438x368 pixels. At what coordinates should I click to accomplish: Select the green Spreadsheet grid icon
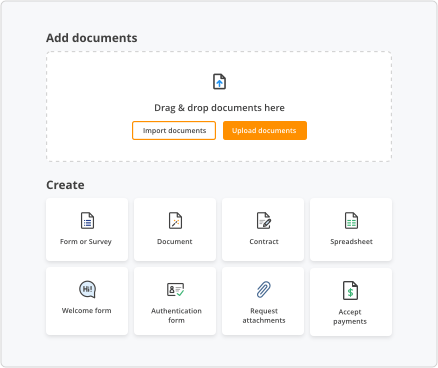pyautogui.click(x=351, y=220)
